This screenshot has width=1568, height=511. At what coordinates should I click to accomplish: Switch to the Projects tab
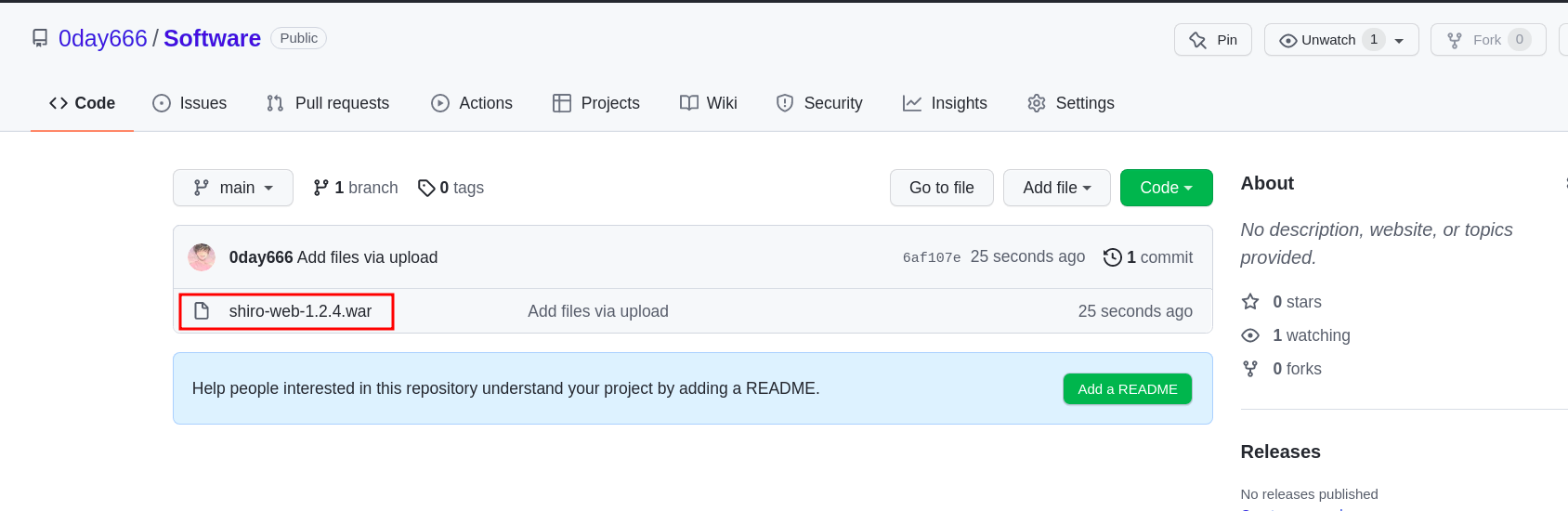[x=596, y=103]
